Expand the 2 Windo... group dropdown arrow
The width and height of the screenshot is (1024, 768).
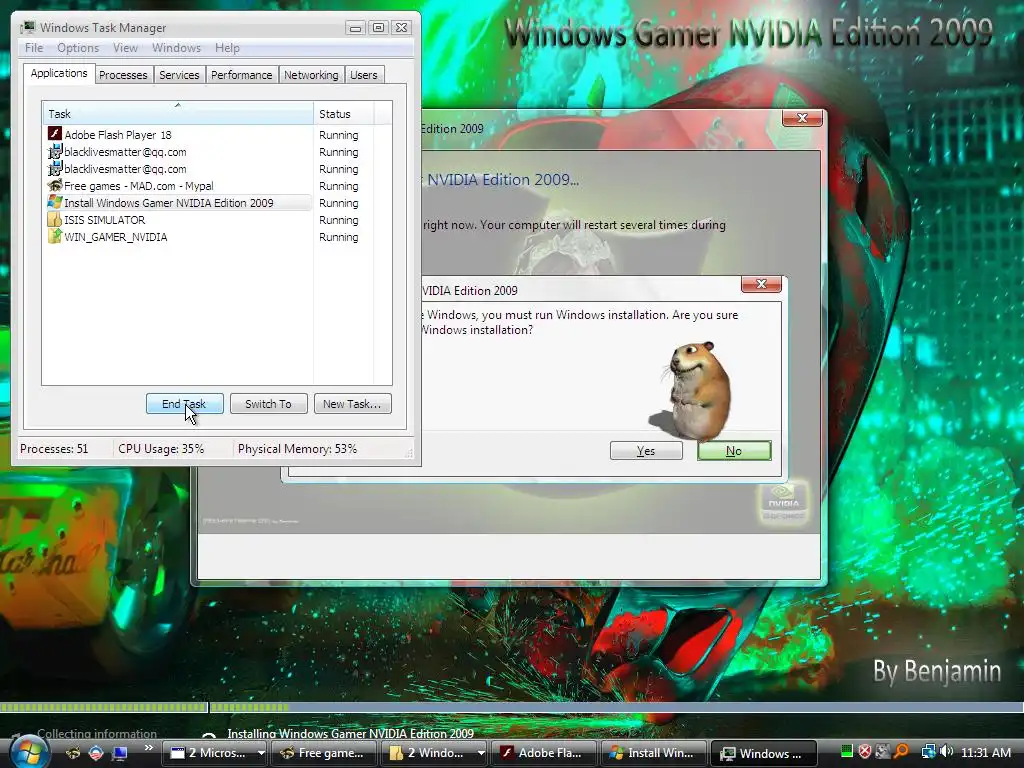click(481, 753)
